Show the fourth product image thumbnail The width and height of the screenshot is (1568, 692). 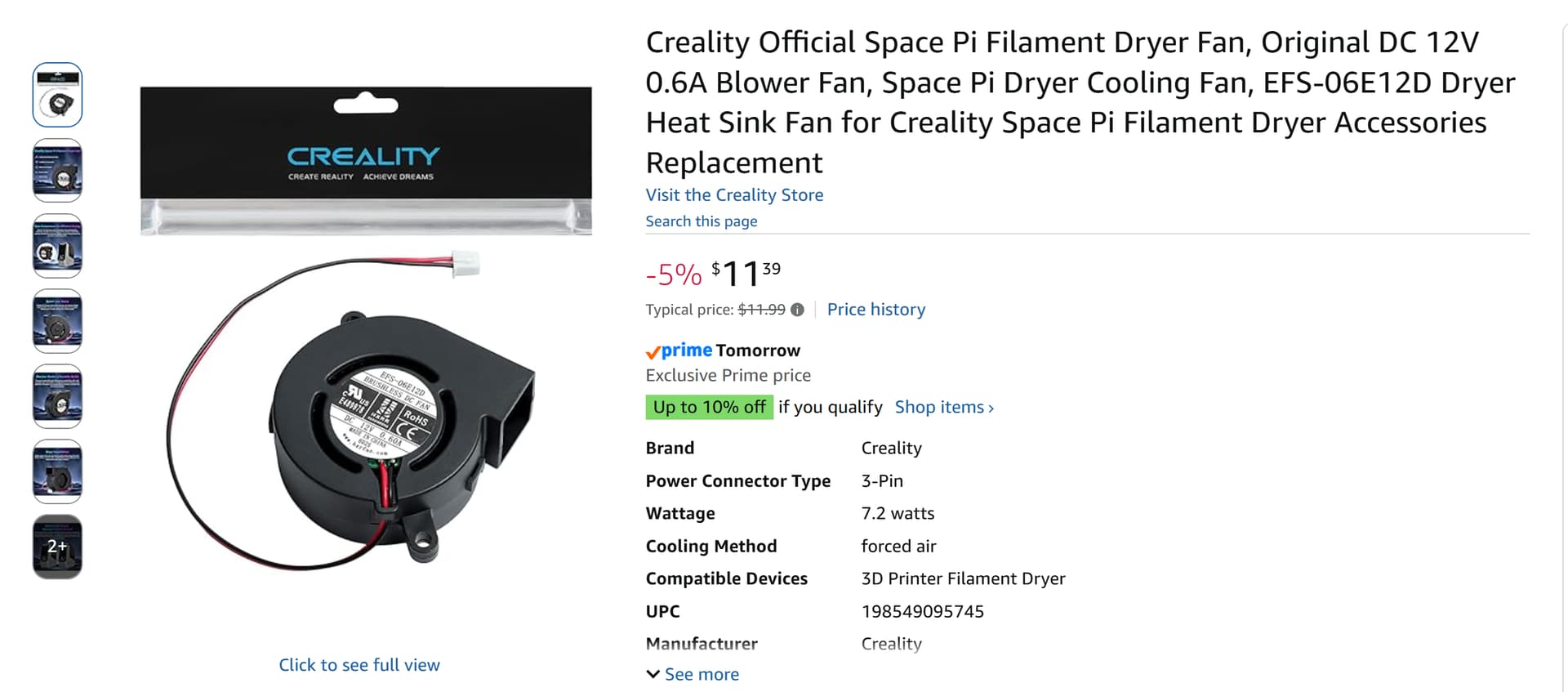coord(57,321)
